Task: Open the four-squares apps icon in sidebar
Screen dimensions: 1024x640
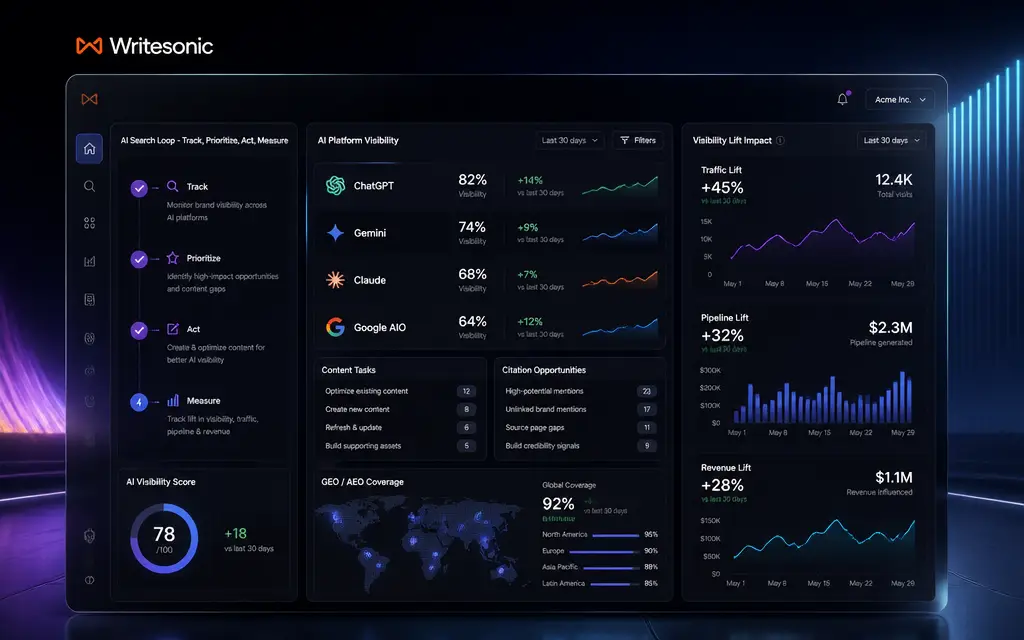Action: [89, 223]
